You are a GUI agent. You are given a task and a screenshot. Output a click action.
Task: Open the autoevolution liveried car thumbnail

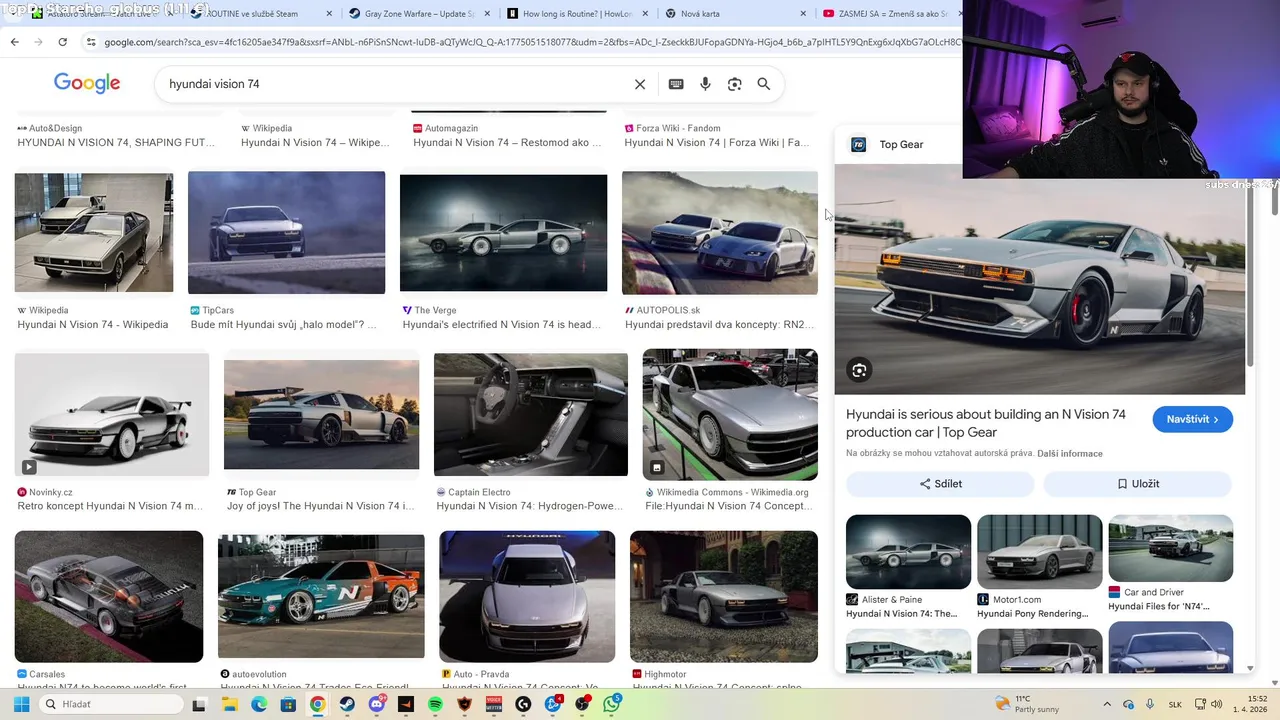click(x=321, y=597)
